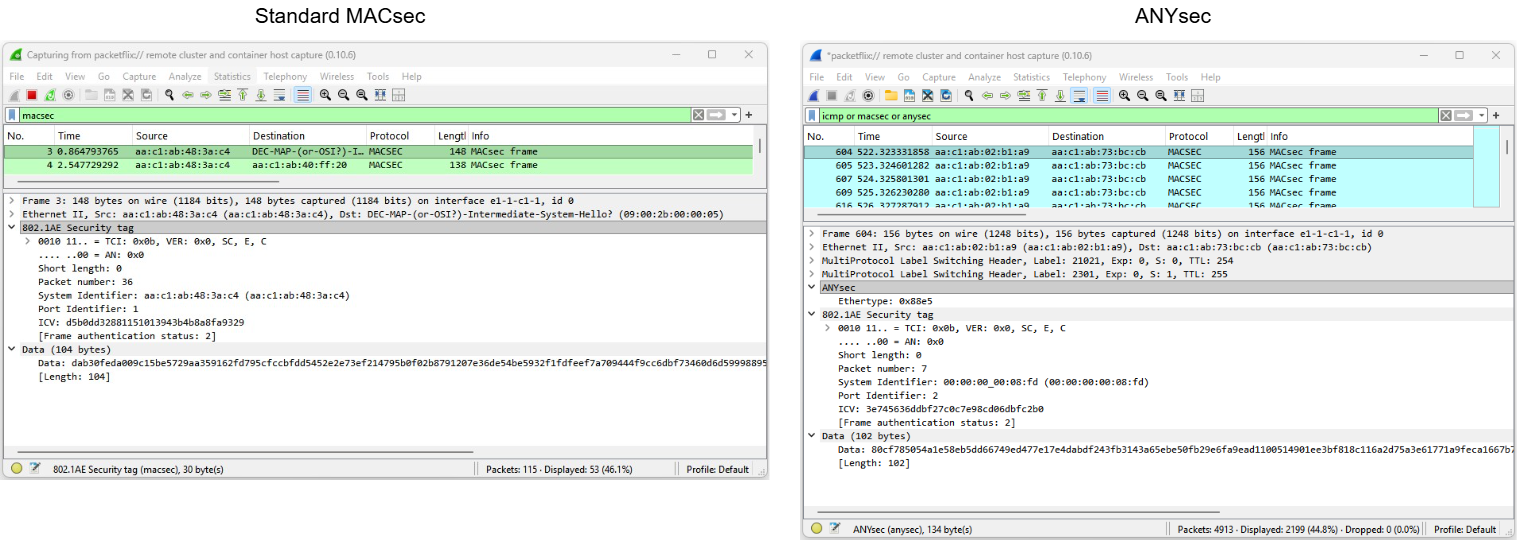This screenshot has height=540, width=1517.
Task: Select packet 607 in the ANYsec packet list
Action: point(1138,179)
